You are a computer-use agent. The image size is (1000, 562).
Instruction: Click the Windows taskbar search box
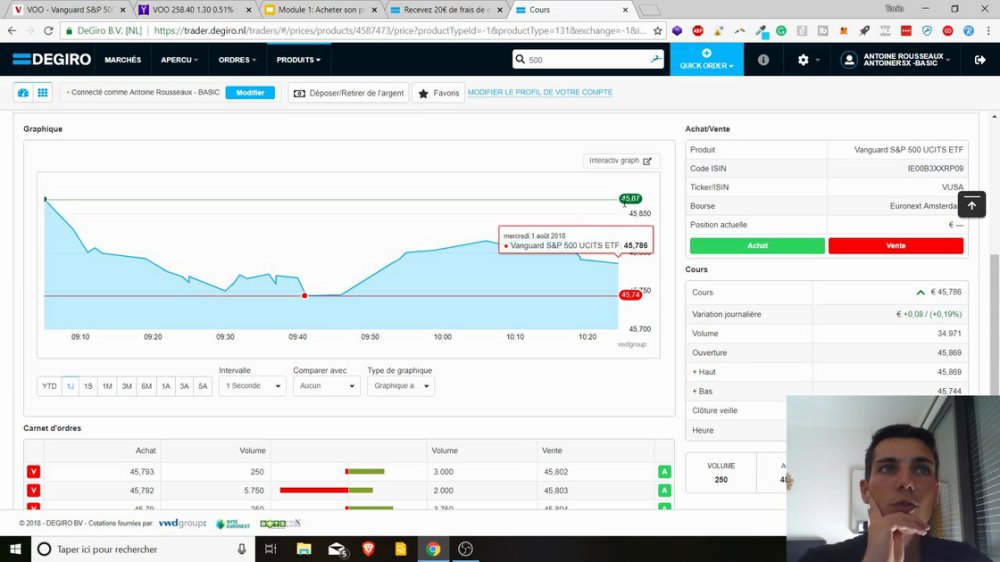143,549
